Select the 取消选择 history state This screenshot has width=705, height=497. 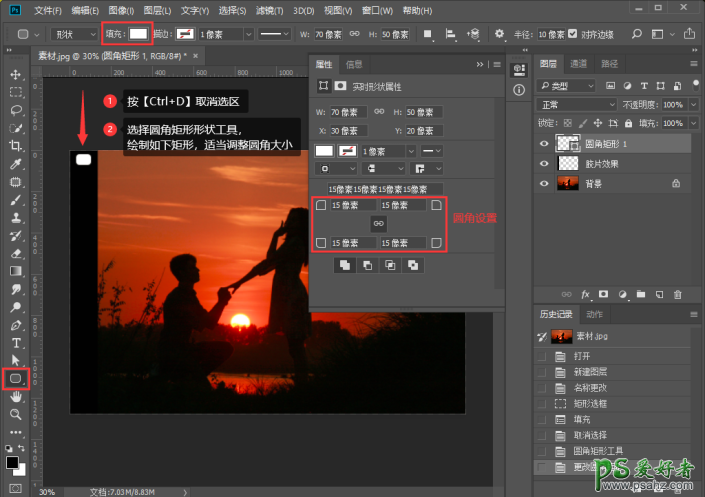tap(614, 435)
